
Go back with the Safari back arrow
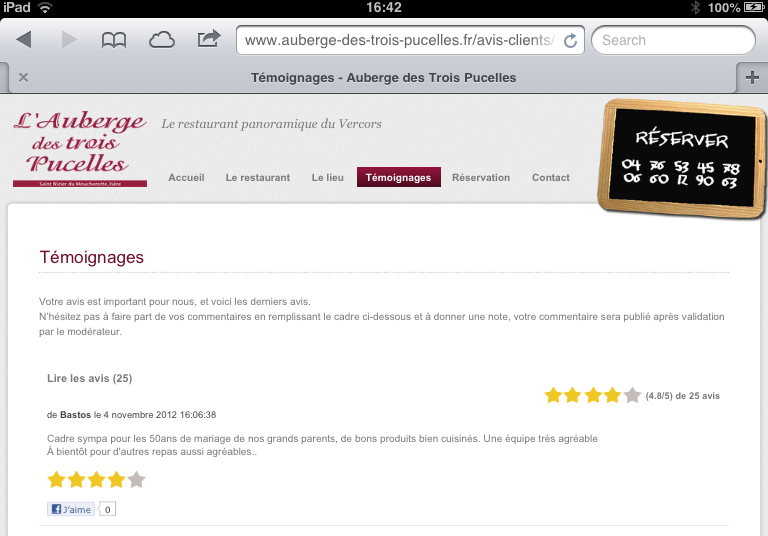[x=24, y=40]
